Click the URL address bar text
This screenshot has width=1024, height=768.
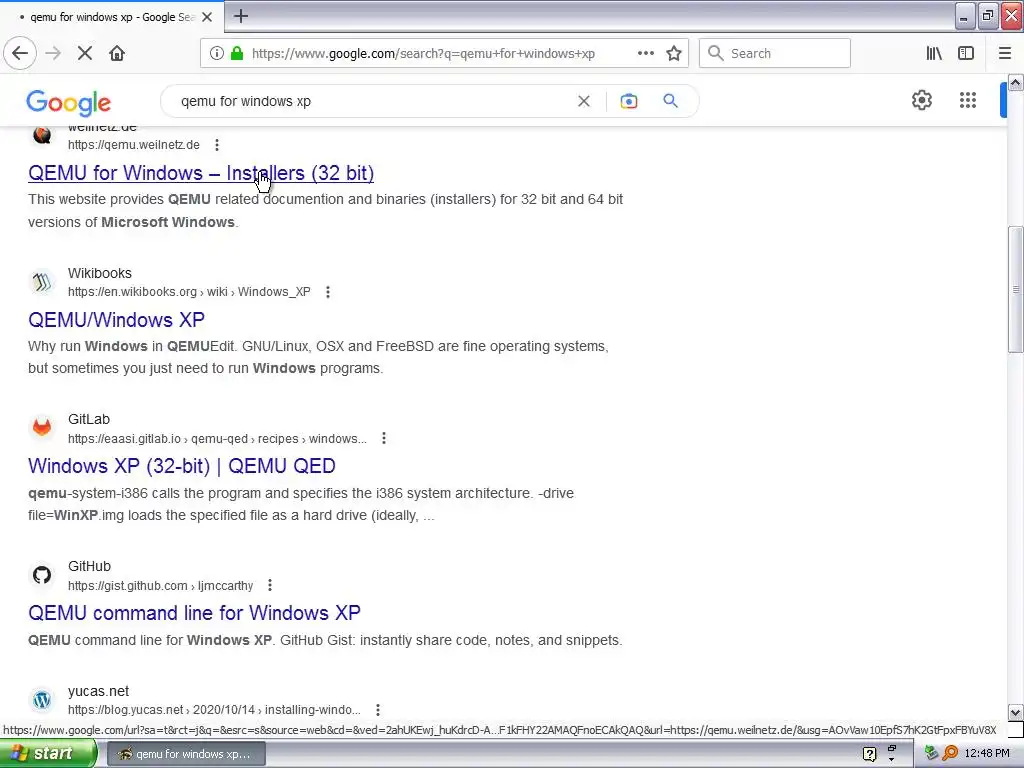tap(423, 54)
